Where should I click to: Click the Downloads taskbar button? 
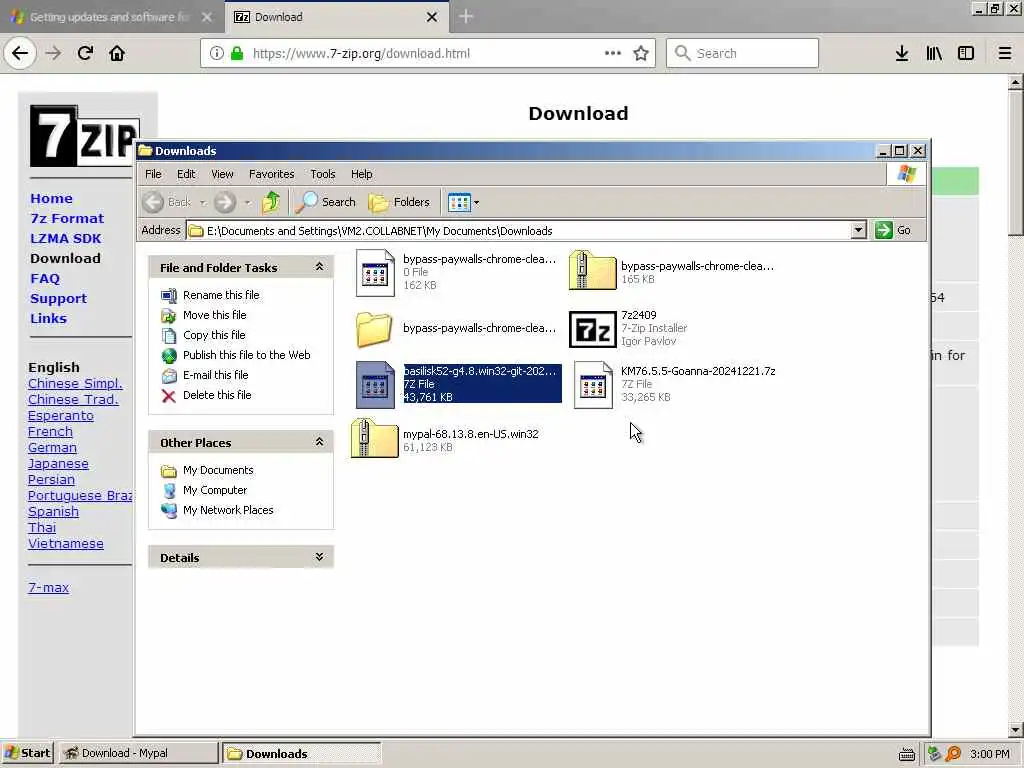pyautogui.click(x=302, y=753)
